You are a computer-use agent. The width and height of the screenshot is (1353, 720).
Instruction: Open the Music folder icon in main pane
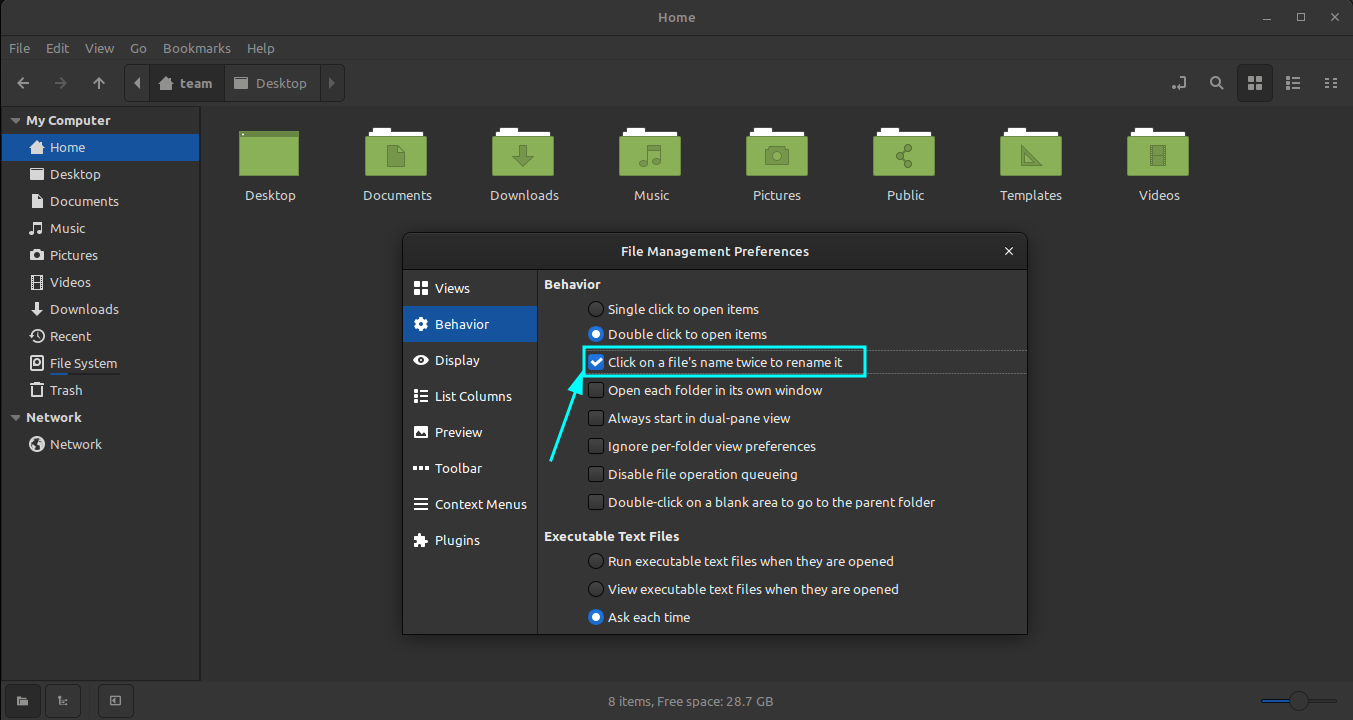click(x=650, y=154)
